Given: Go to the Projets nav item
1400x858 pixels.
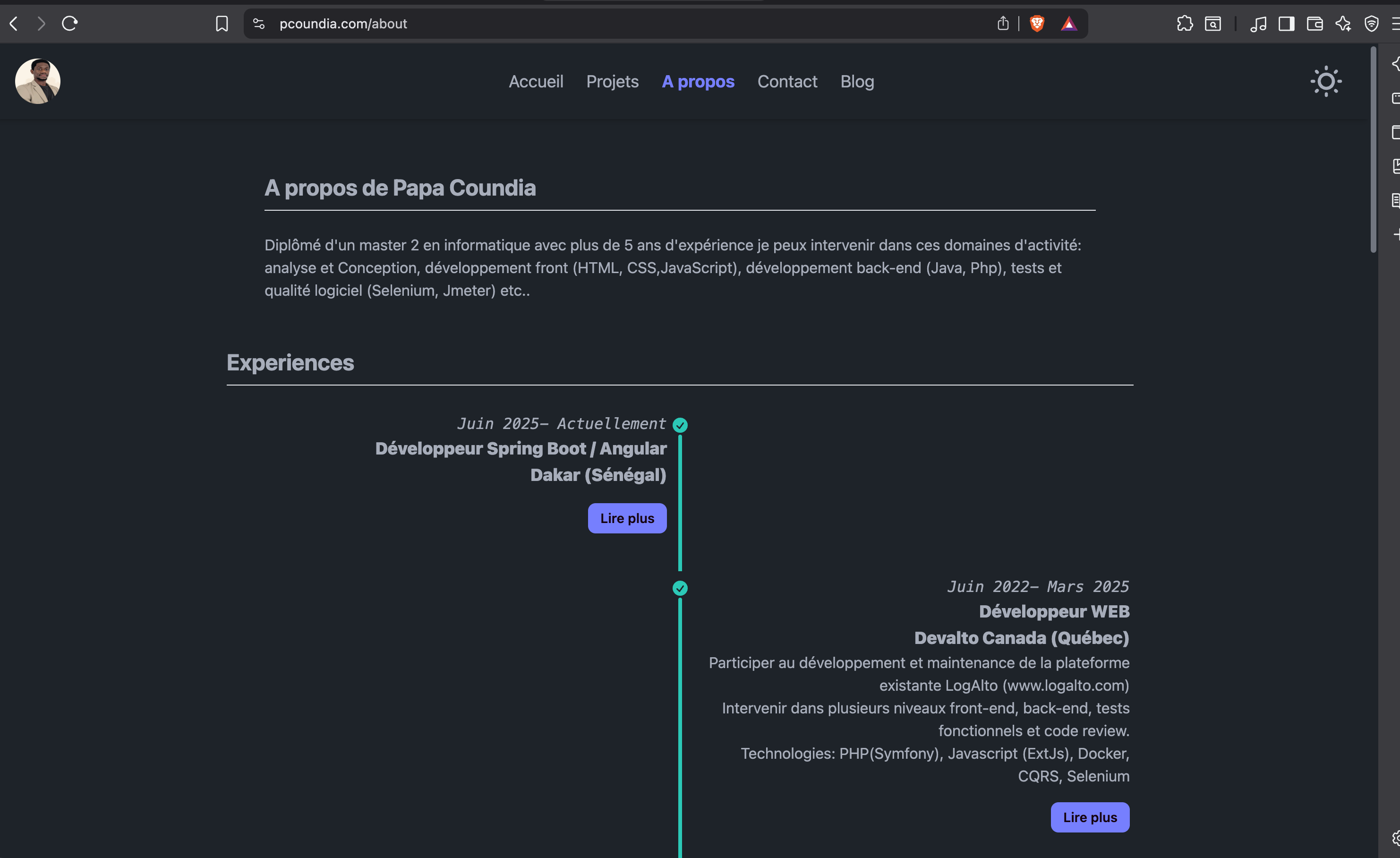Looking at the screenshot, I should (612, 81).
